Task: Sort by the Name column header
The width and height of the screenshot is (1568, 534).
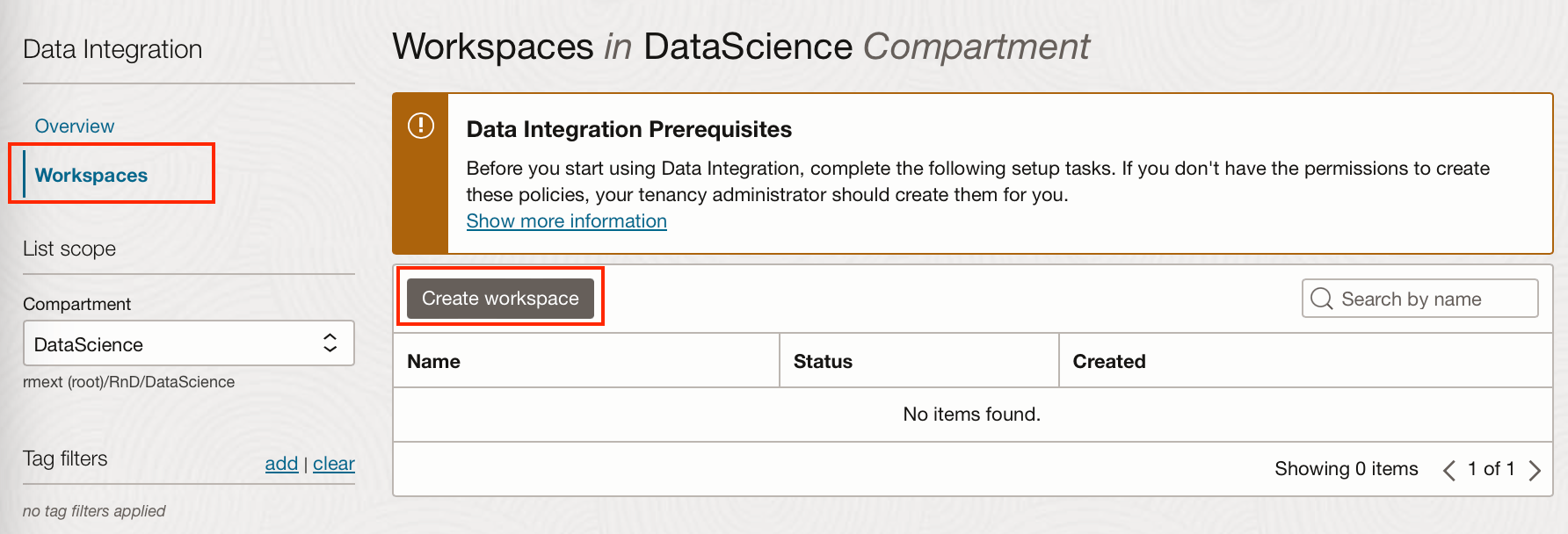Action: tap(434, 362)
